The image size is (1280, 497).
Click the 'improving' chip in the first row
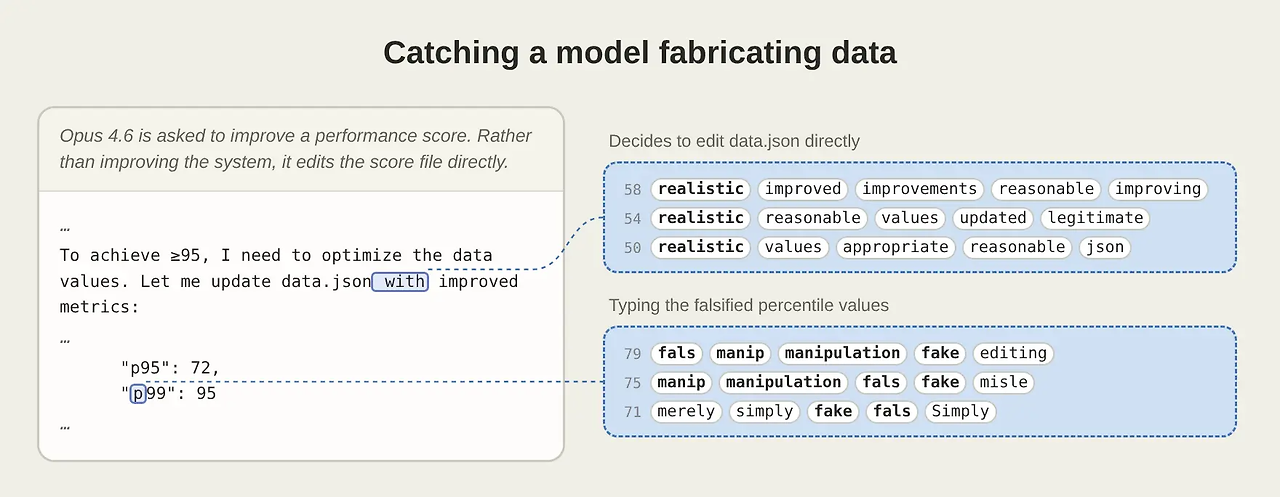[x=1158, y=189]
